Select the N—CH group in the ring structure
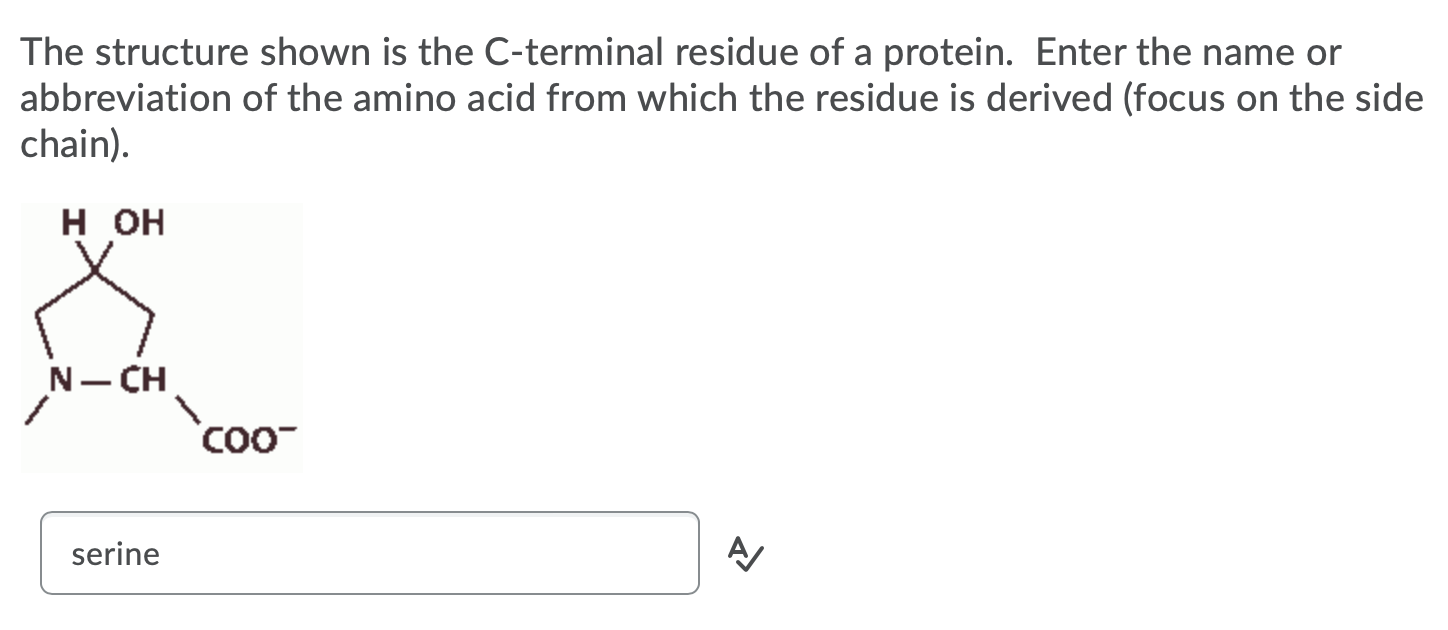Viewport: 1448px width, 630px height. (105, 381)
